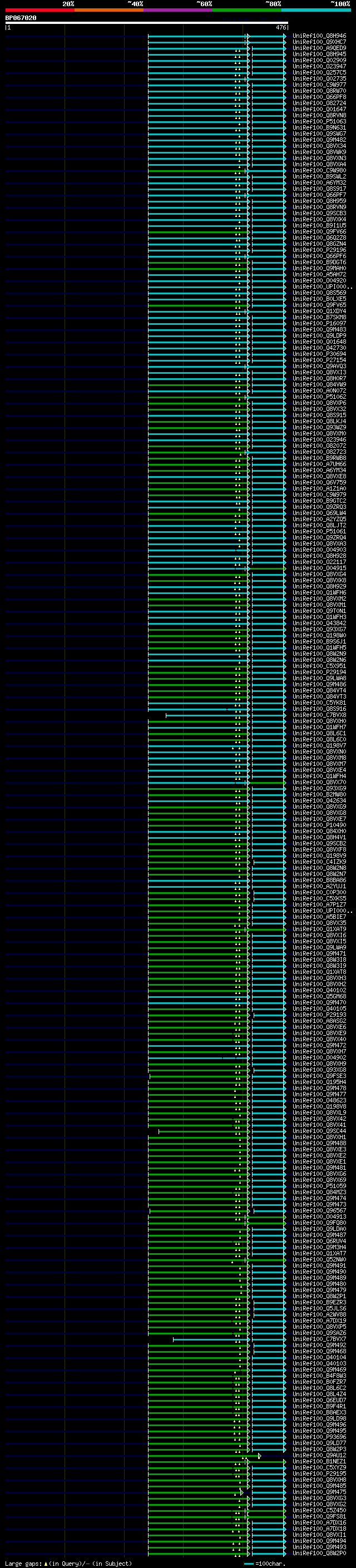Select the UniRef100_Q8VWK9 label
The image size is (356, 1568).
point(319,152)
